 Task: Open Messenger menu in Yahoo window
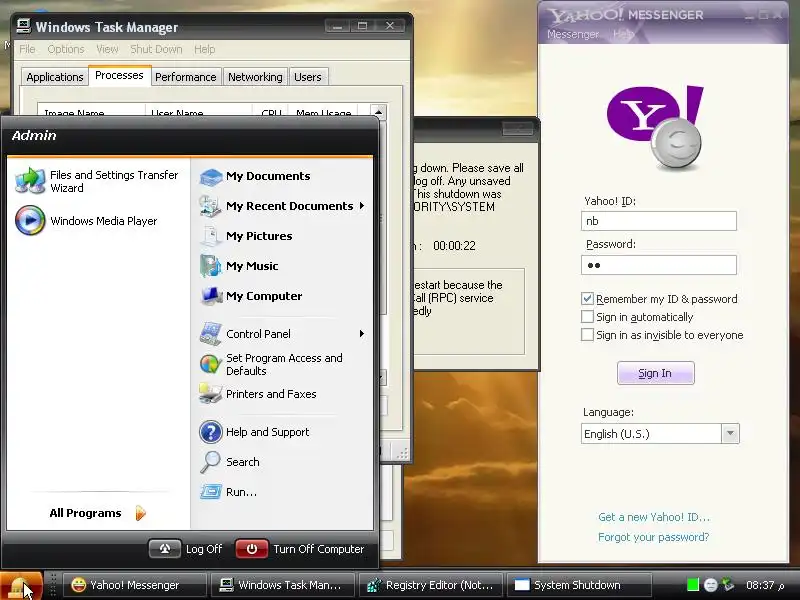click(573, 34)
